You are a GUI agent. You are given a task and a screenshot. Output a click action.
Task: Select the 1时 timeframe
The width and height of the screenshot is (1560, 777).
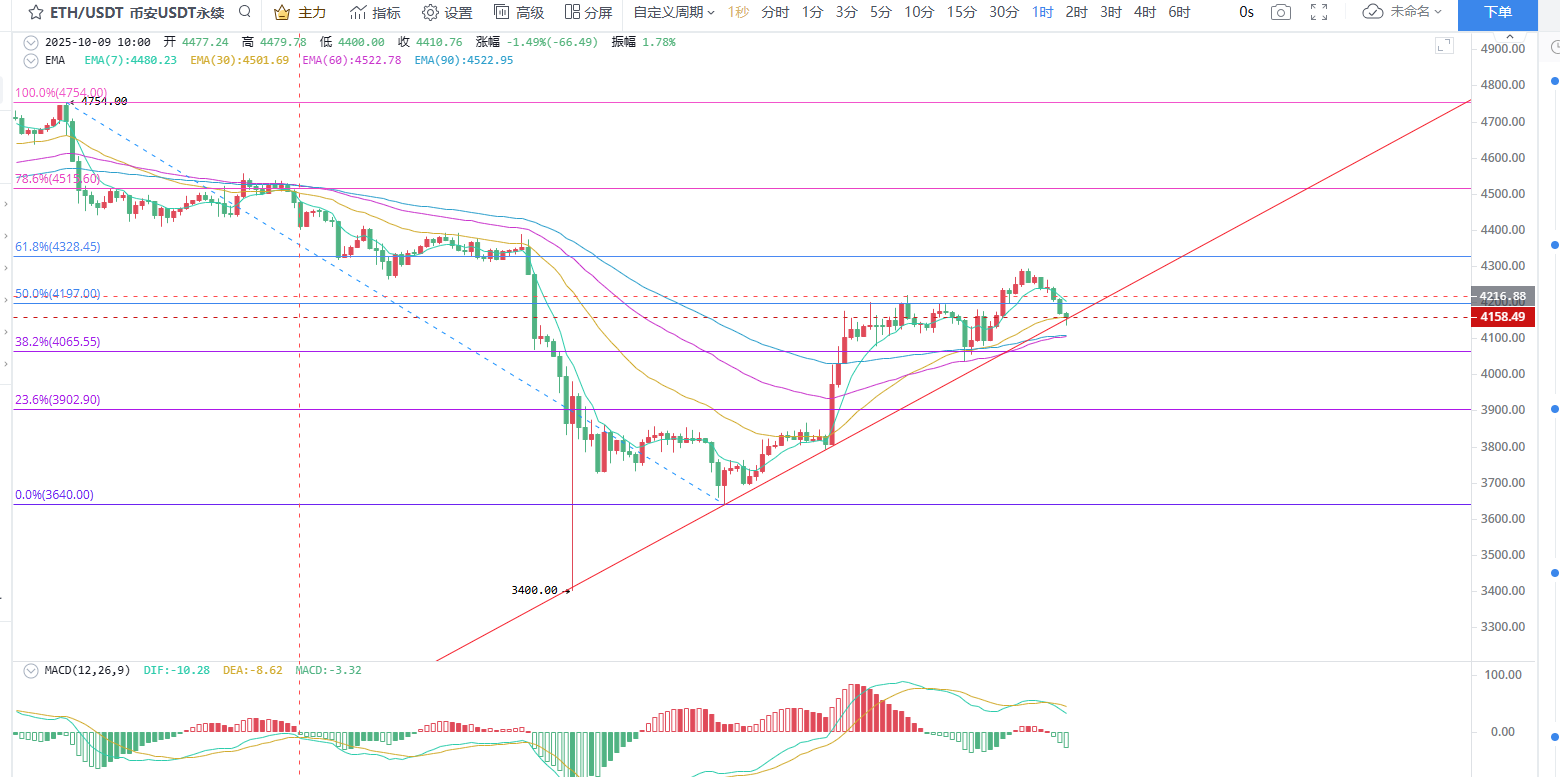[x=1043, y=13]
